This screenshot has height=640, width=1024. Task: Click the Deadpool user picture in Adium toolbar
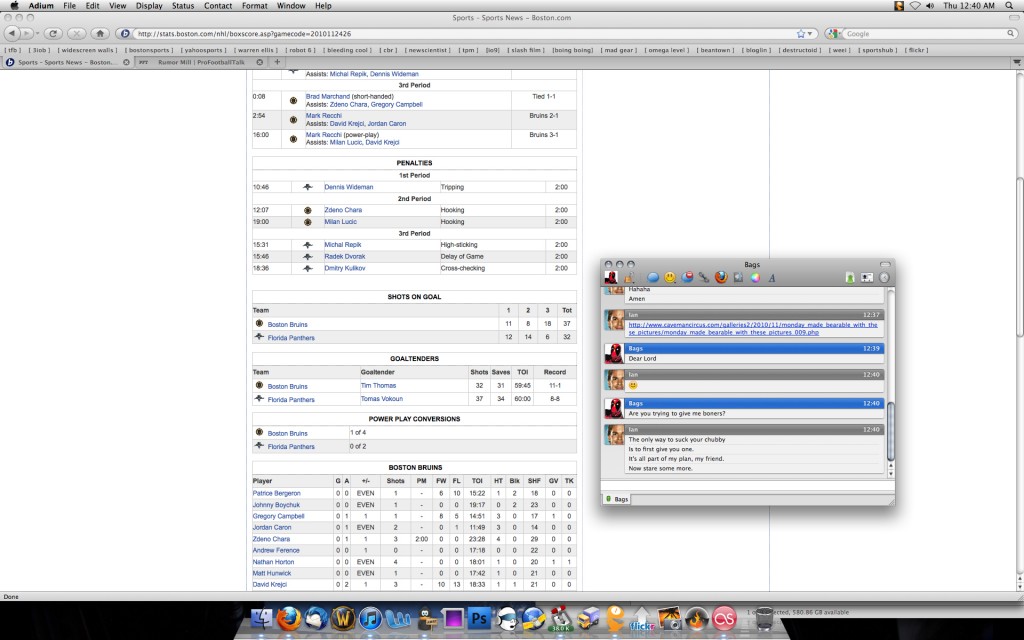click(611, 278)
